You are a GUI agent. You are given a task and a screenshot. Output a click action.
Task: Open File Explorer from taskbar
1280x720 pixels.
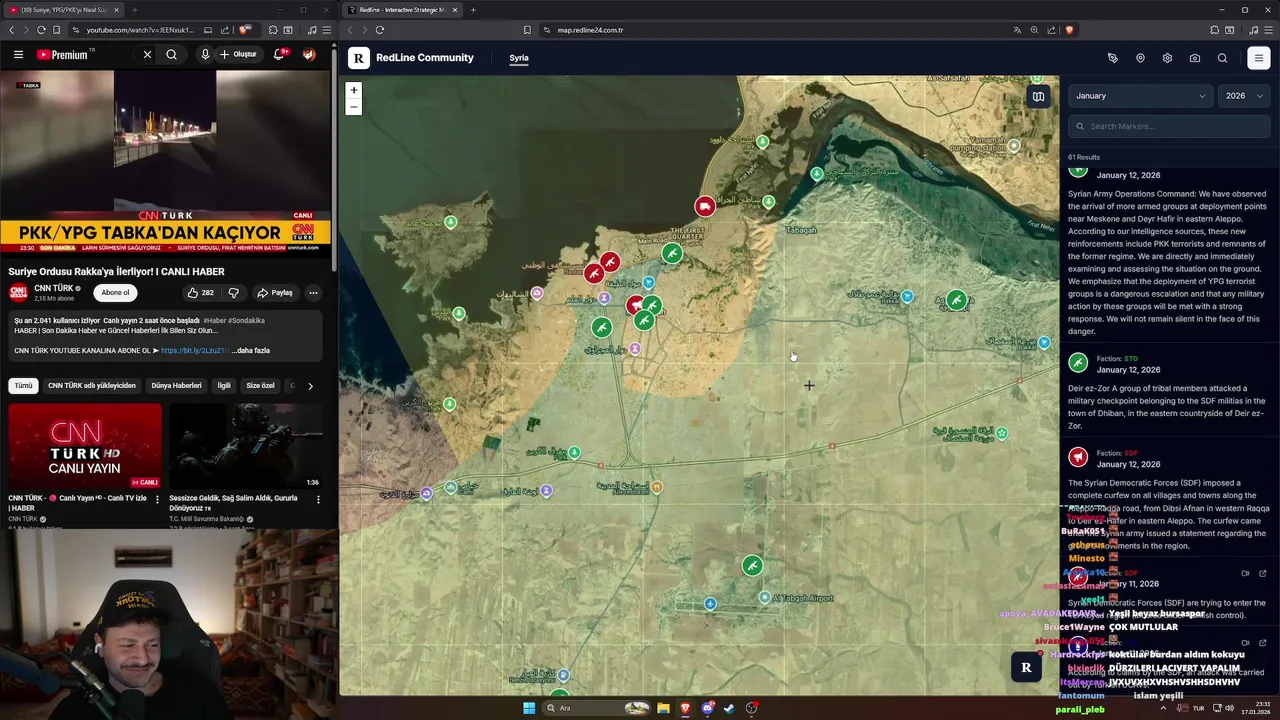click(663, 708)
